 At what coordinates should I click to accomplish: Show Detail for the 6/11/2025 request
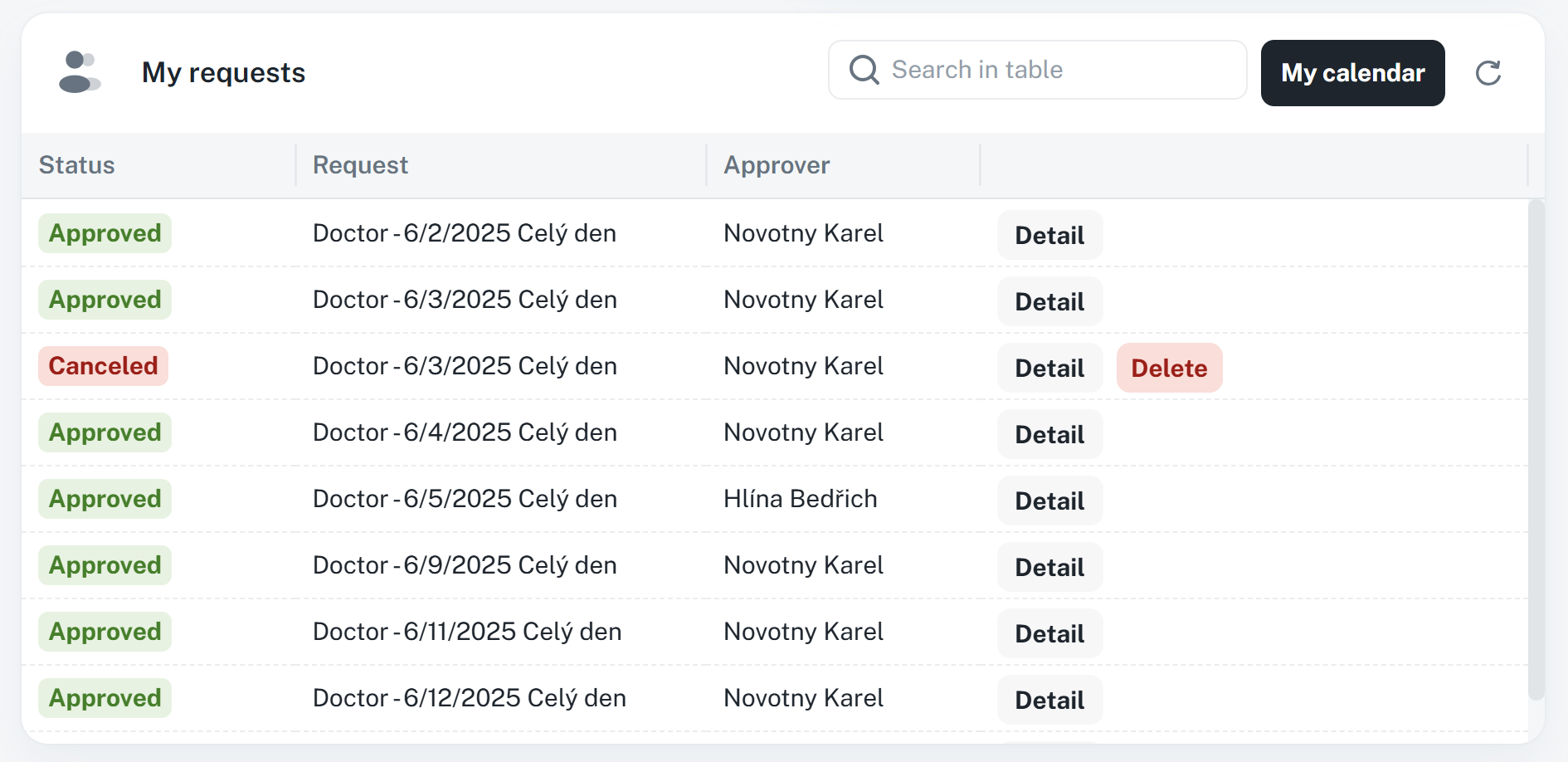[1049, 633]
